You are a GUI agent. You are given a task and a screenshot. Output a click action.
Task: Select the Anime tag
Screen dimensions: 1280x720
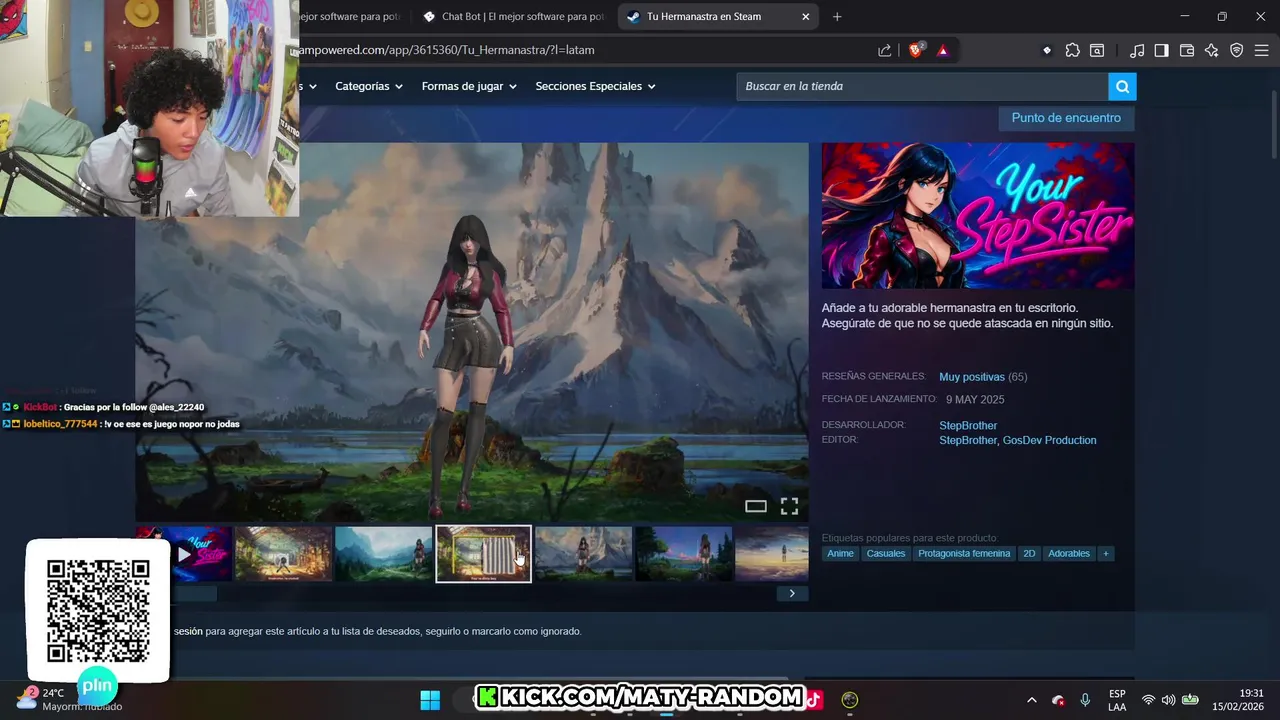(840, 553)
